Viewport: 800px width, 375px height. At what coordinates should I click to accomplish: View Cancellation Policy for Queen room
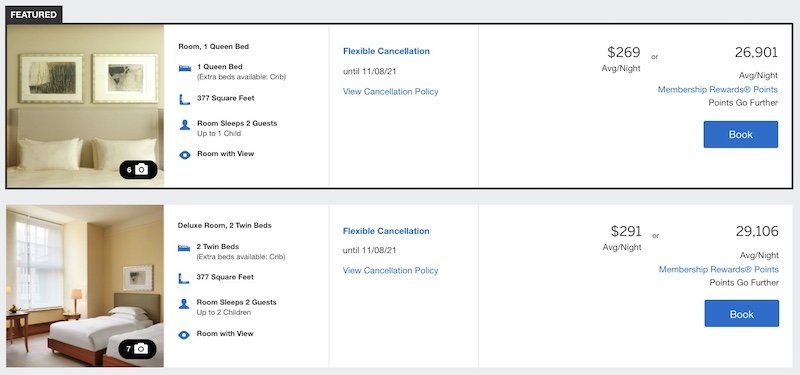391,92
